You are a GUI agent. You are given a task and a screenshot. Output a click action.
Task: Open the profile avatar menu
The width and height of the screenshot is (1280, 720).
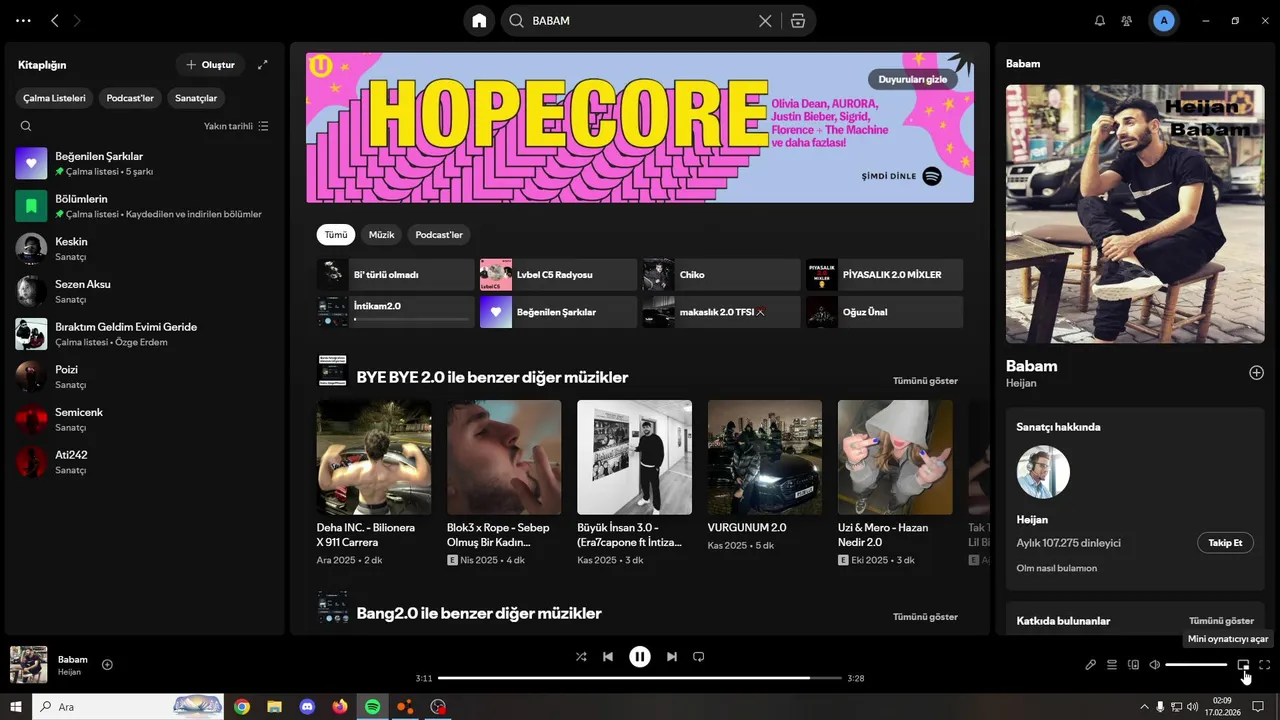tap(1163, 20)
